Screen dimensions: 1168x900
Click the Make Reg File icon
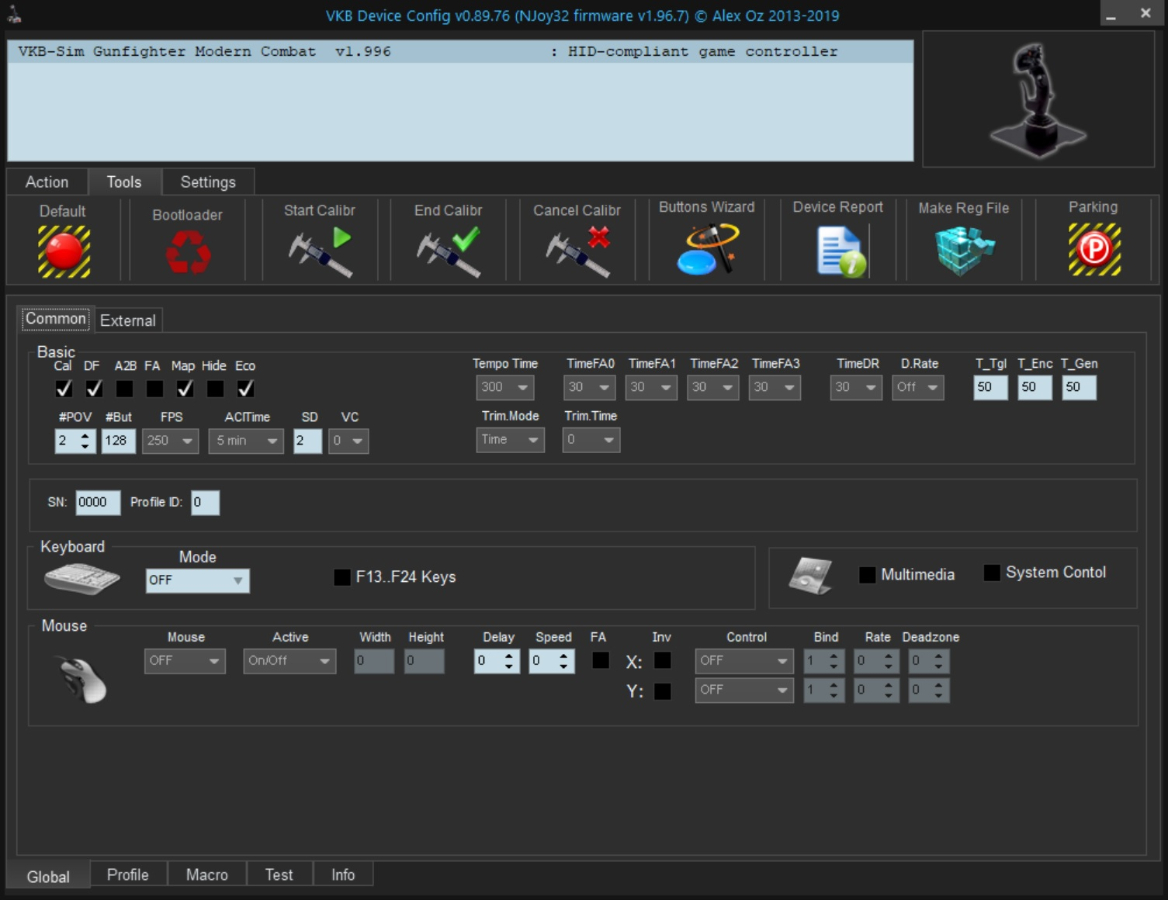964,250
